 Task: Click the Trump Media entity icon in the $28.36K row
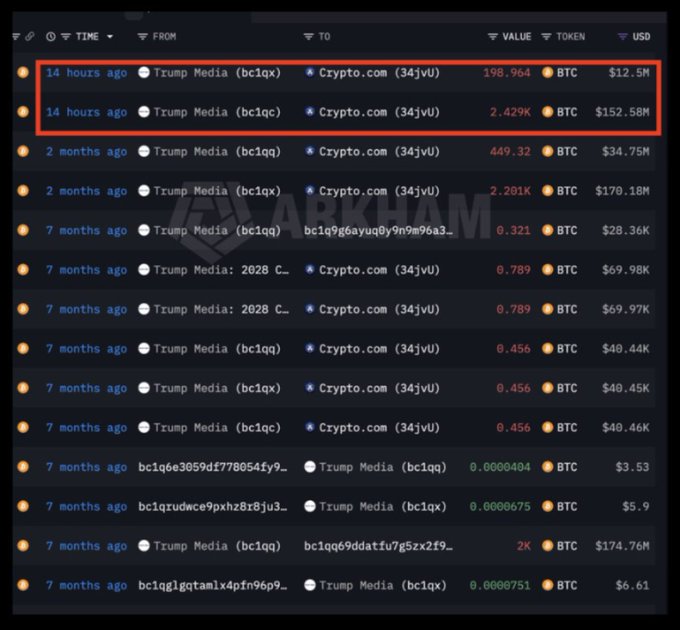[144, 230]
